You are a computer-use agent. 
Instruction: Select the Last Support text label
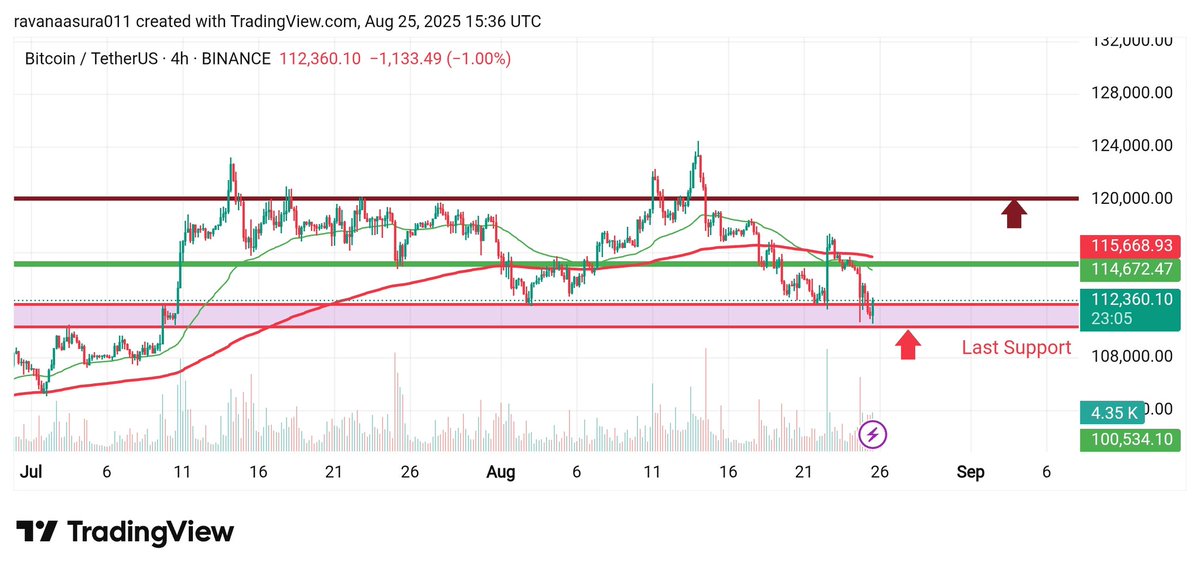pyautogui.click(x=1016, y=348)
